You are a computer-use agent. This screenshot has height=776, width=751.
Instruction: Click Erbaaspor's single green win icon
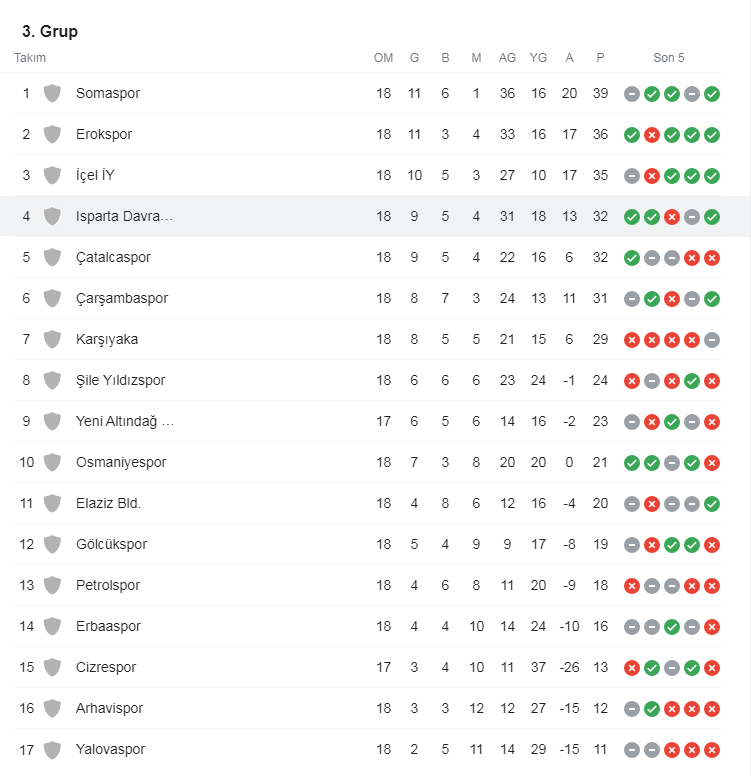(672, 627)
